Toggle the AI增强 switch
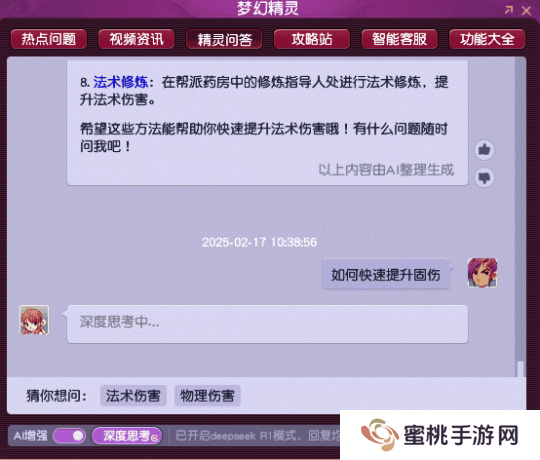 click(69, 436)
